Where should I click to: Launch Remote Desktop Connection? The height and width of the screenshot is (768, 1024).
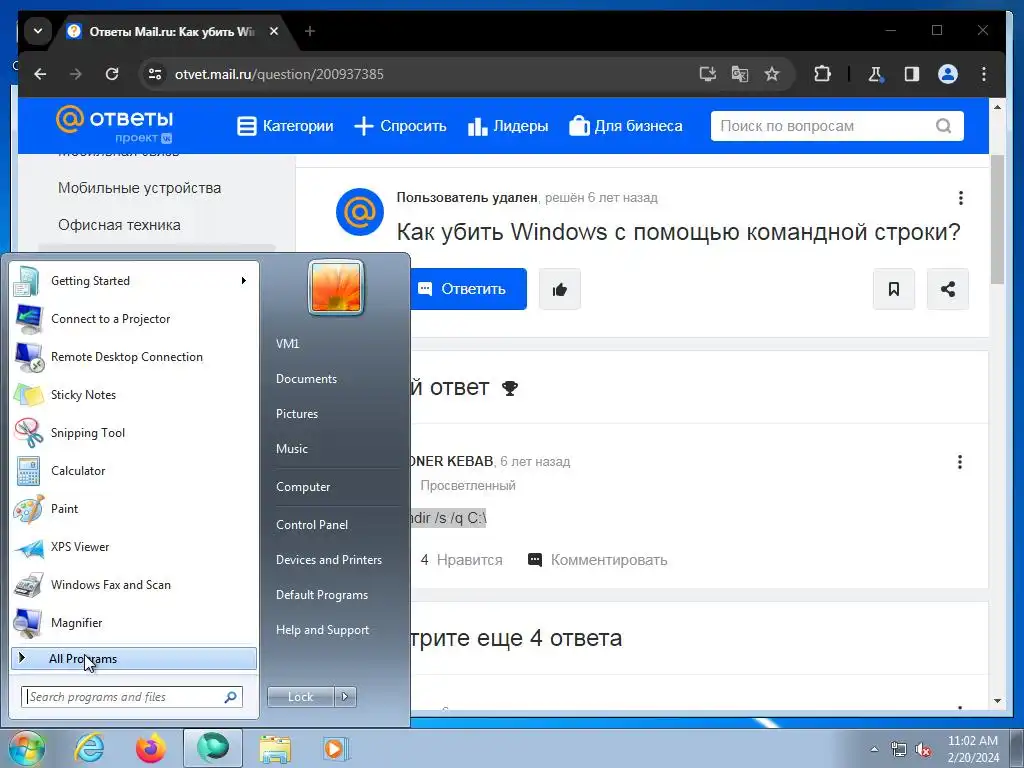pos(134,357)
